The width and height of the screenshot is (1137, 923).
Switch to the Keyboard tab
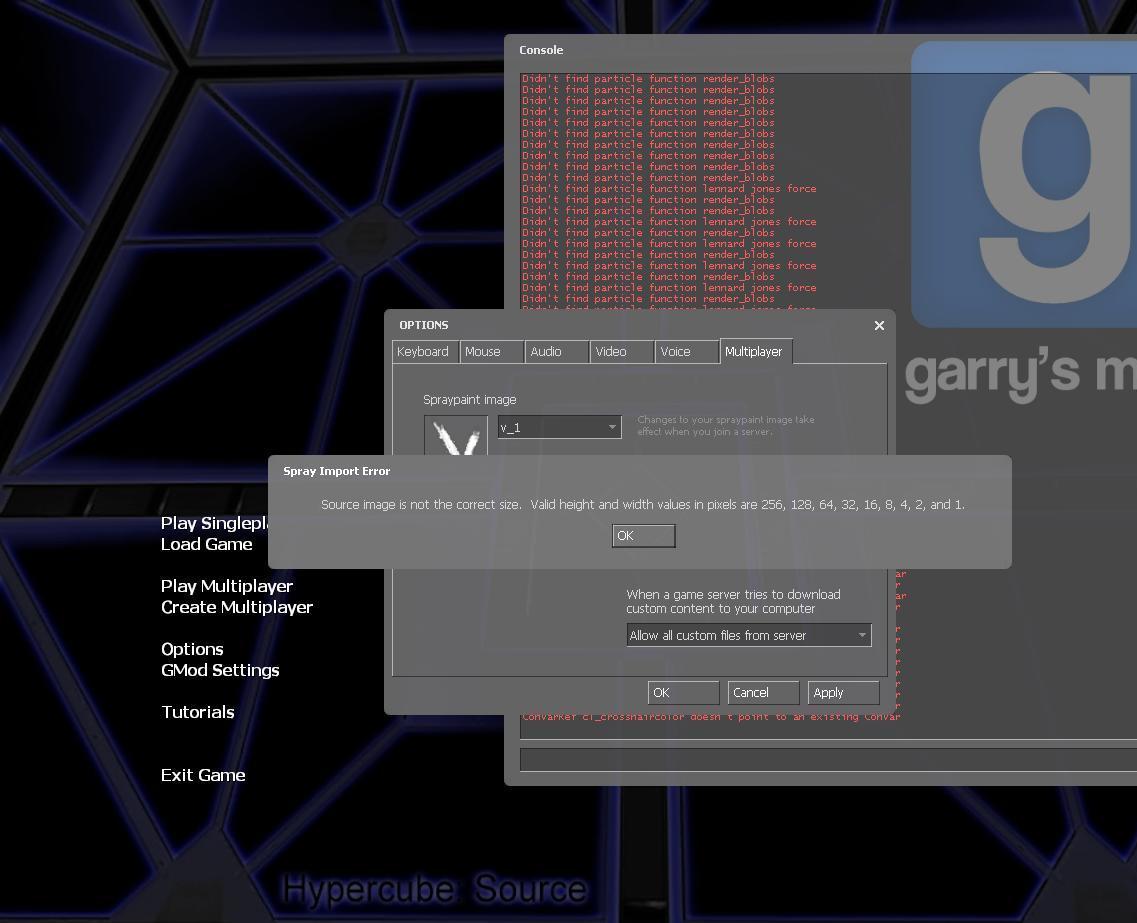click(x=424, y=352)
